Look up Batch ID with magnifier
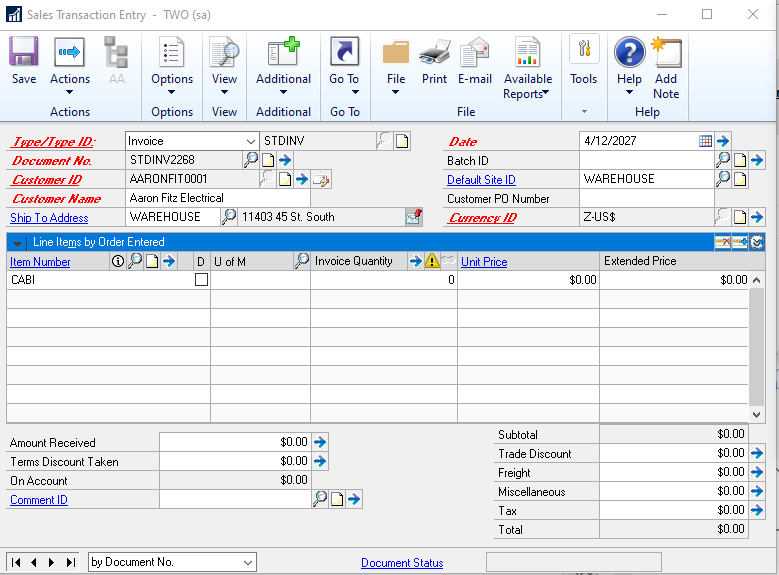The height and width of the screenshot is (575, 779). (x=723, y=160)
